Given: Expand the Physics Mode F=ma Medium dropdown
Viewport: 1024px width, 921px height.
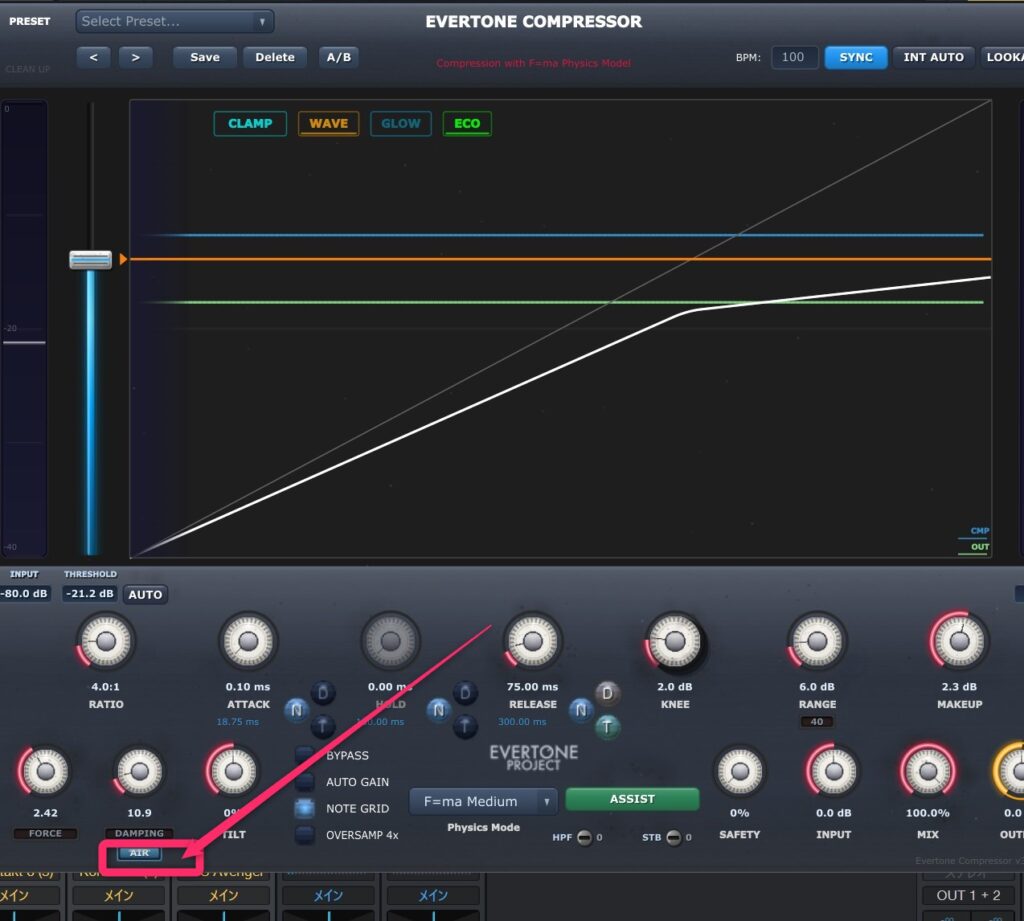Looking at the screenshot, I should coord(483,801).
